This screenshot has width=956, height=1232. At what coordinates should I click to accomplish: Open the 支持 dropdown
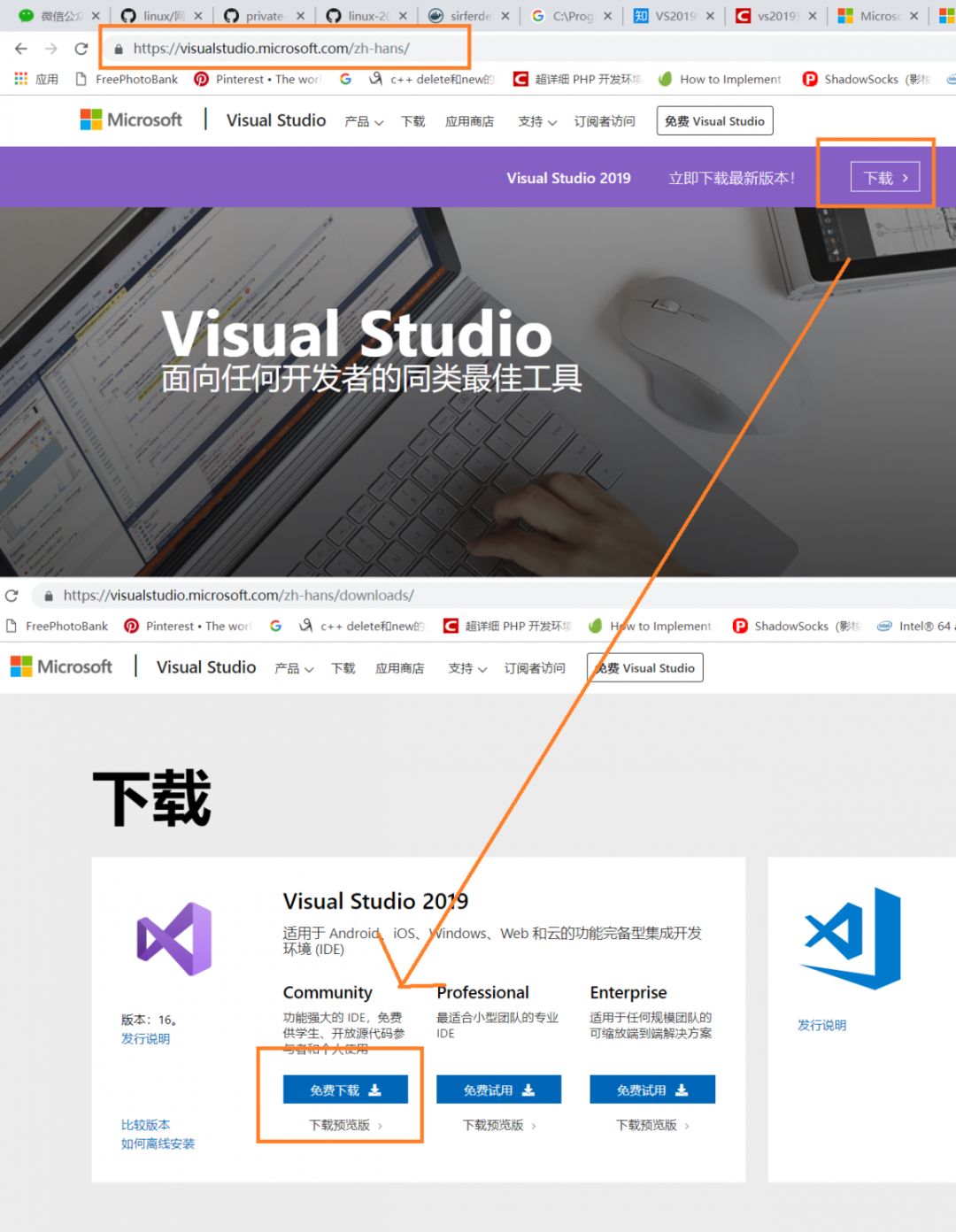(535, 121)
